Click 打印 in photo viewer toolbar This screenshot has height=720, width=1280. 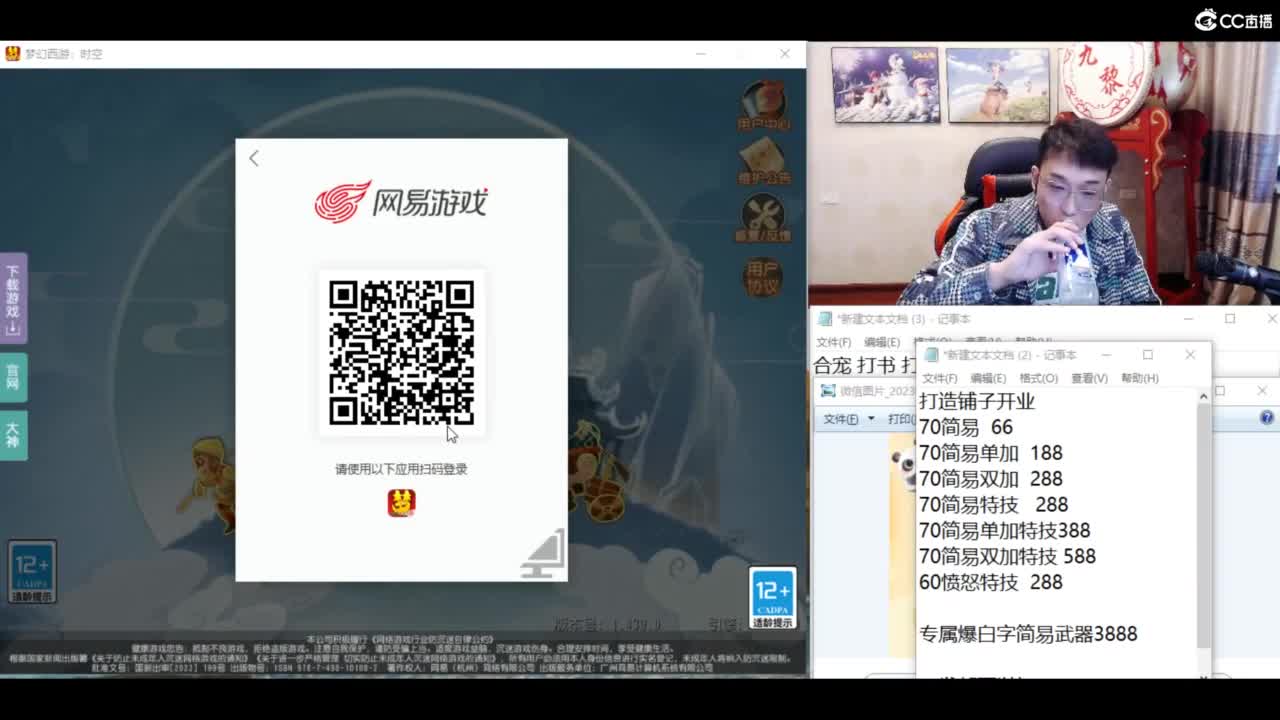coord(901,419)
